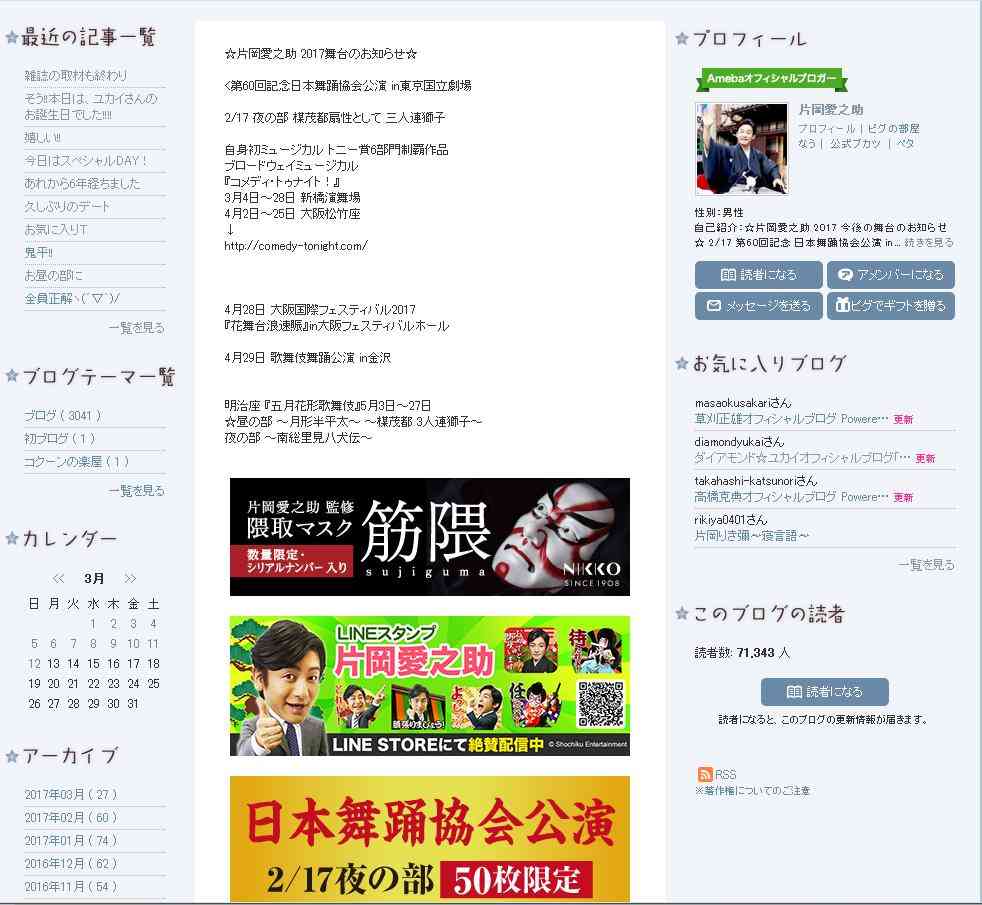Open the article 今日はスペシャルDAY！

click(85, 160)
